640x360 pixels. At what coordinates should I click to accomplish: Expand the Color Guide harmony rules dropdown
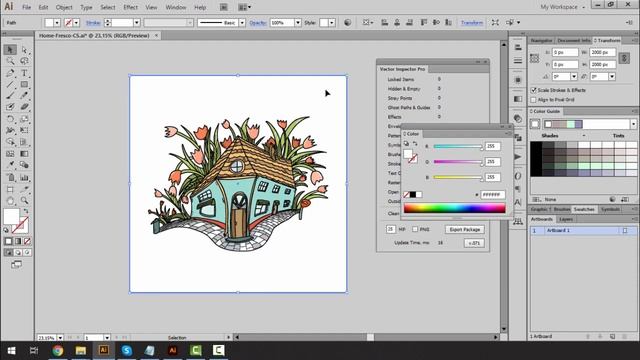(633, 124)
